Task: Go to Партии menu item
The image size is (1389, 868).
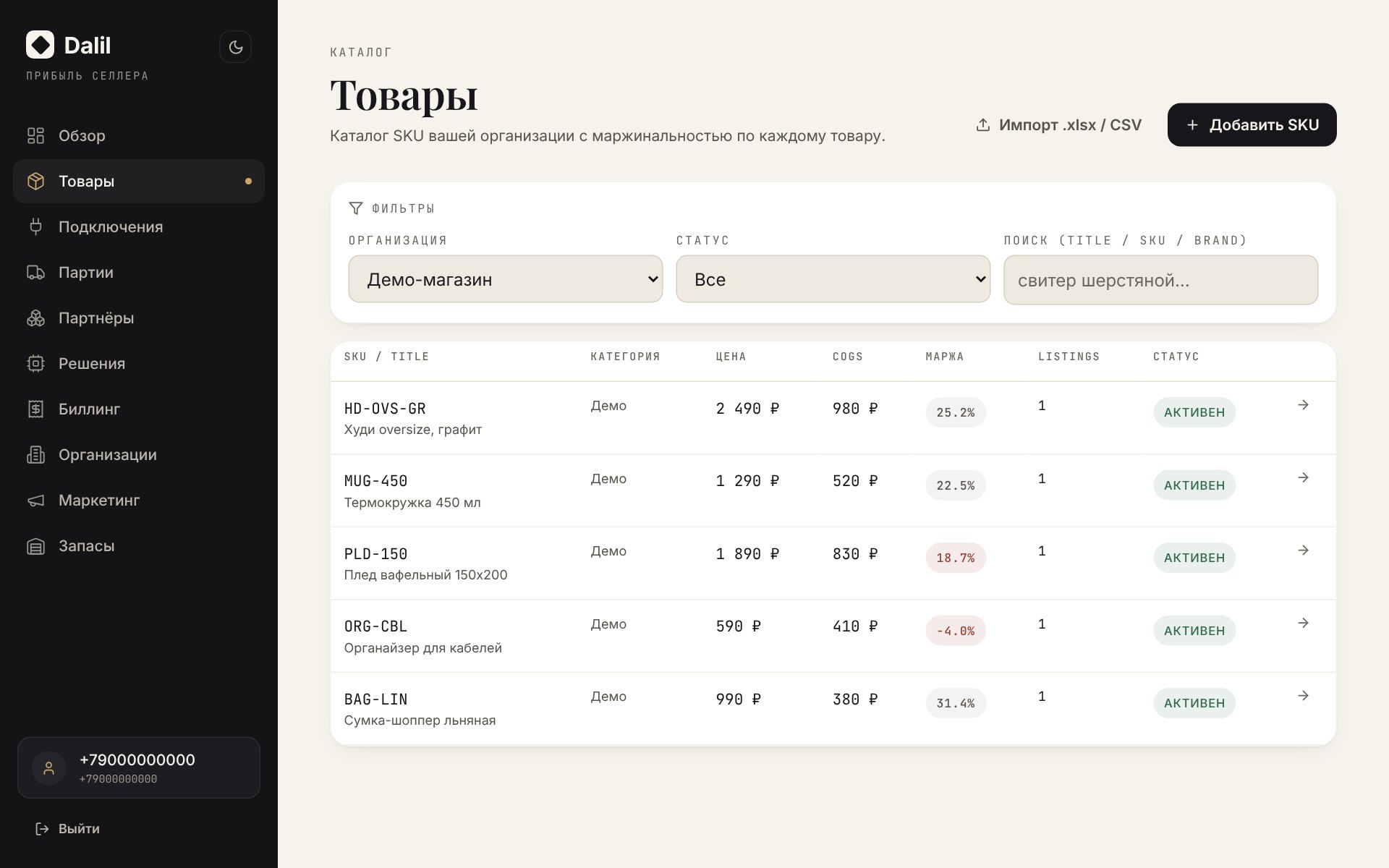Action: pos(139,273)
